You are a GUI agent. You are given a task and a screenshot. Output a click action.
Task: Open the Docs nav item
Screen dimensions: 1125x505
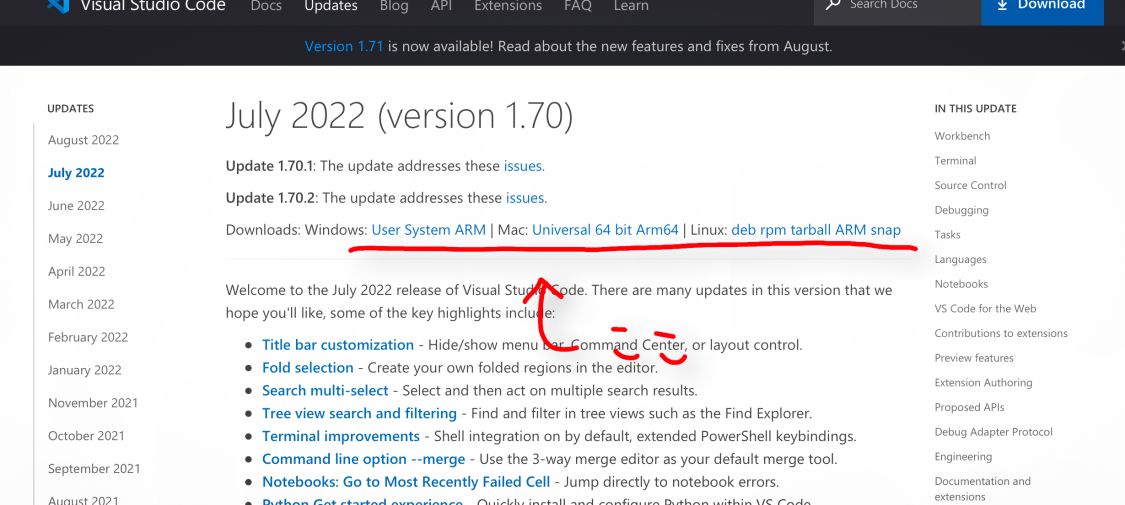pos(265,6)
